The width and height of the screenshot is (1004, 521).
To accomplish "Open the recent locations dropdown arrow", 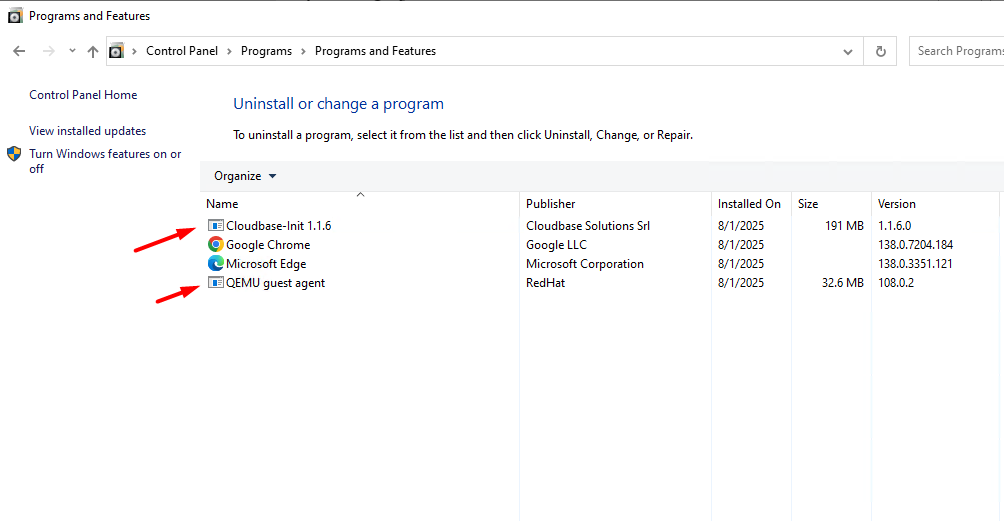I will [x=72, y=51].
